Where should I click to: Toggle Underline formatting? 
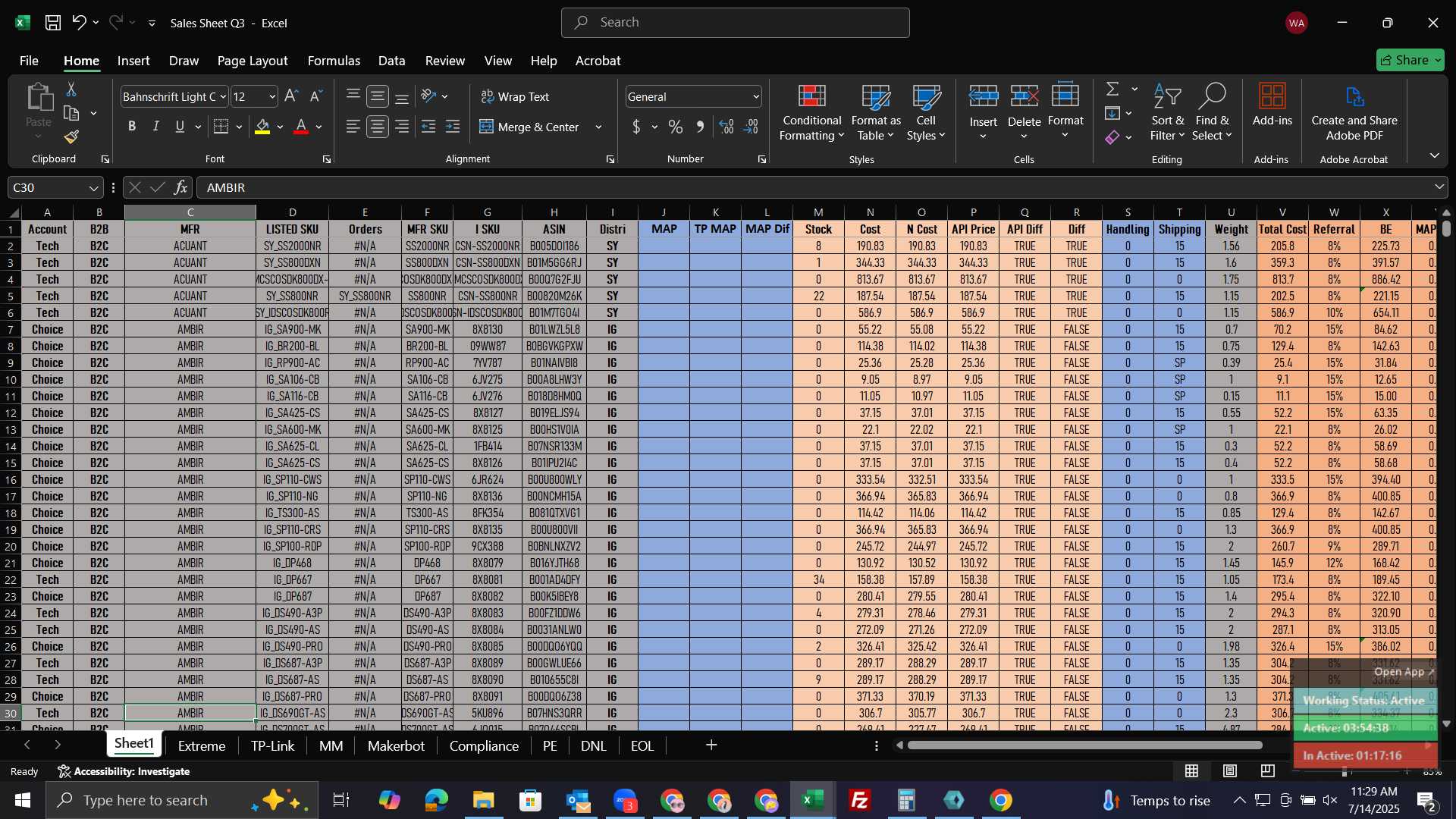point(180,127)
